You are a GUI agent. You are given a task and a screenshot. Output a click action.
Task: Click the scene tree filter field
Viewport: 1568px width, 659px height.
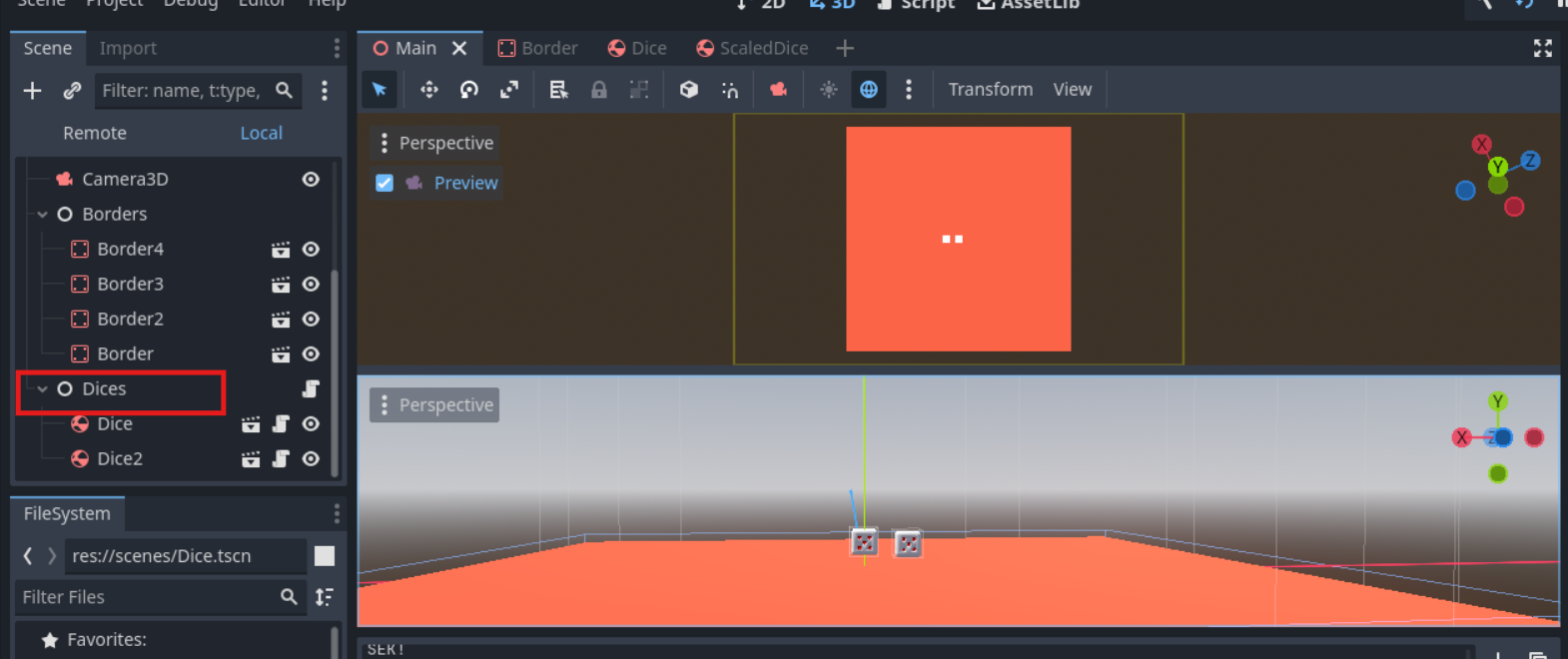coord(182,91)
